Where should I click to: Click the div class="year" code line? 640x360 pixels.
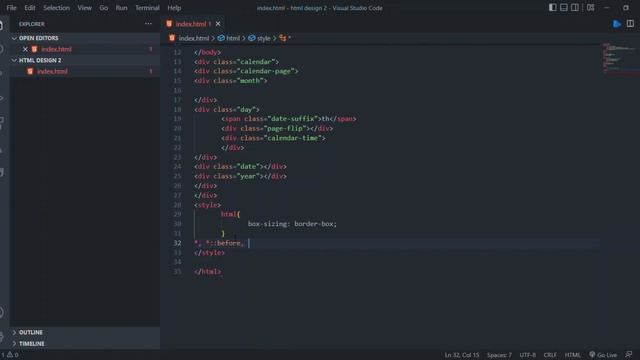pos(240,176)
